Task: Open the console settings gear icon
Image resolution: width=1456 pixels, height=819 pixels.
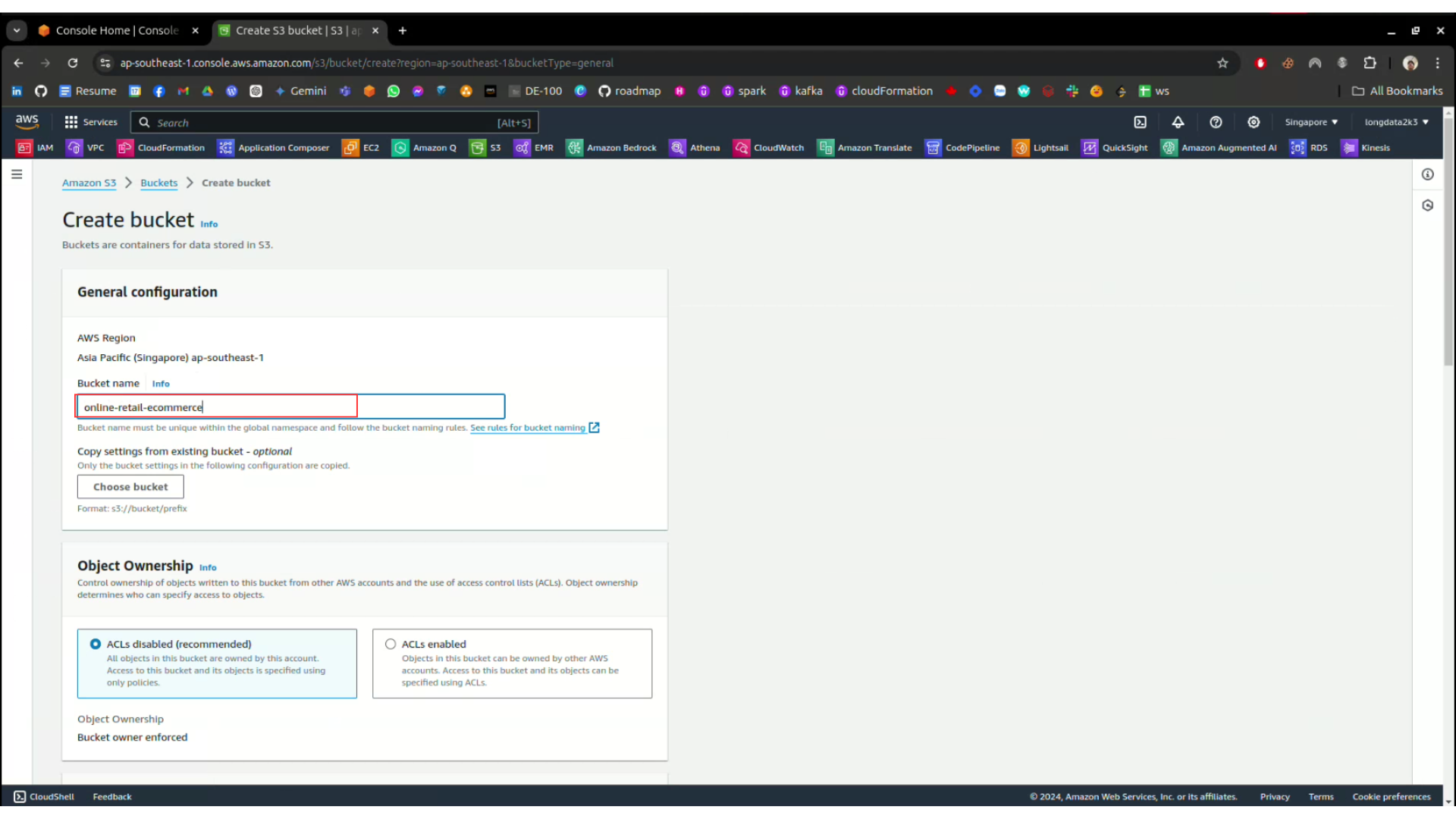Action: point(1254,122)
